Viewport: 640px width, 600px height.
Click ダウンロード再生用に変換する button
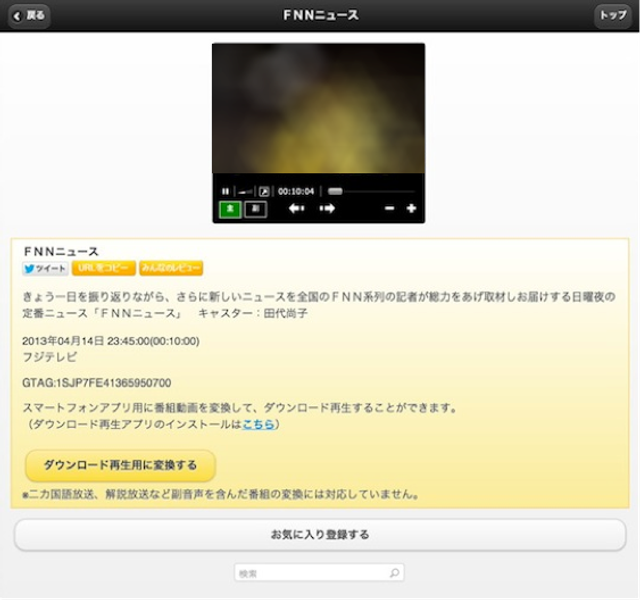(120, 465)
